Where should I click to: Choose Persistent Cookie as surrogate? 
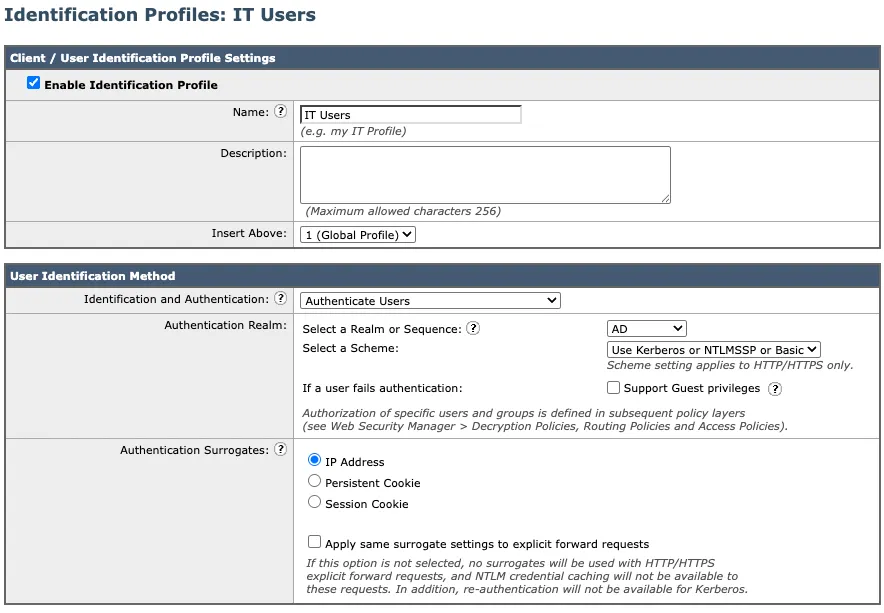[314, 481]
